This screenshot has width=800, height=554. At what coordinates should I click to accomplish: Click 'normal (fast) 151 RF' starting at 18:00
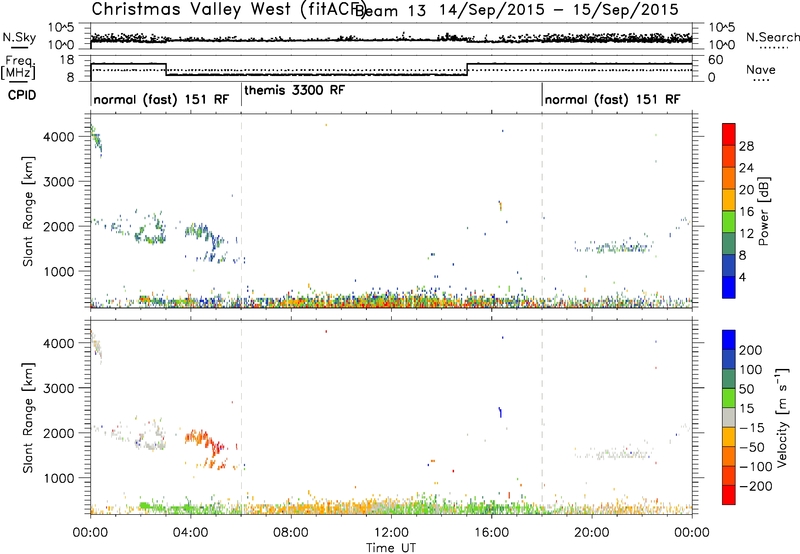point(612,99)
